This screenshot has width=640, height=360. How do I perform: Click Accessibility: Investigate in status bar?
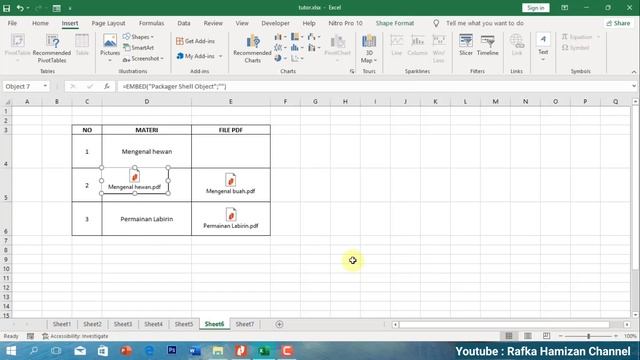pos(76,336)
